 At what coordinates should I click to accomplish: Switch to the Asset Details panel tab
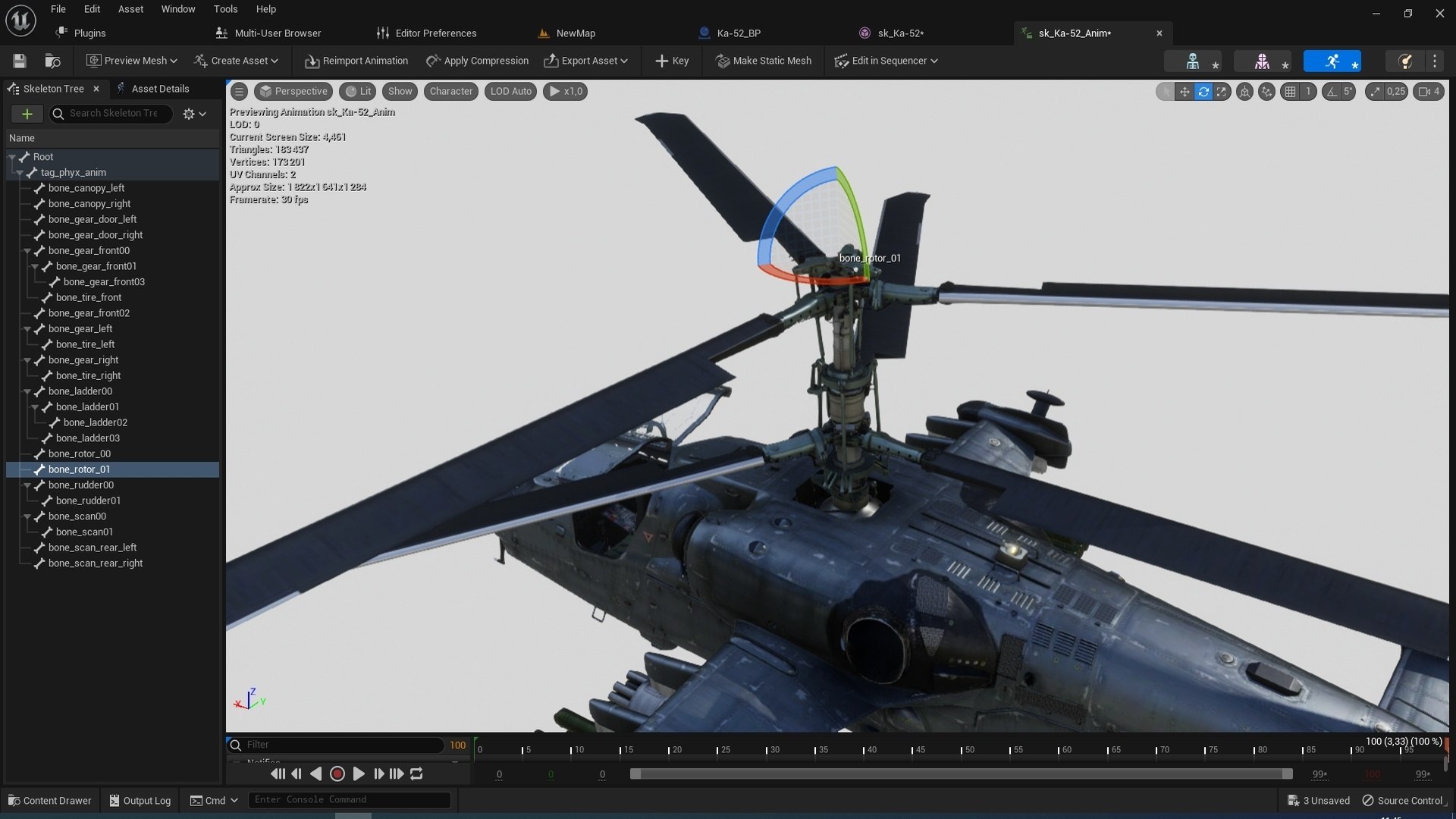[152, 89]
